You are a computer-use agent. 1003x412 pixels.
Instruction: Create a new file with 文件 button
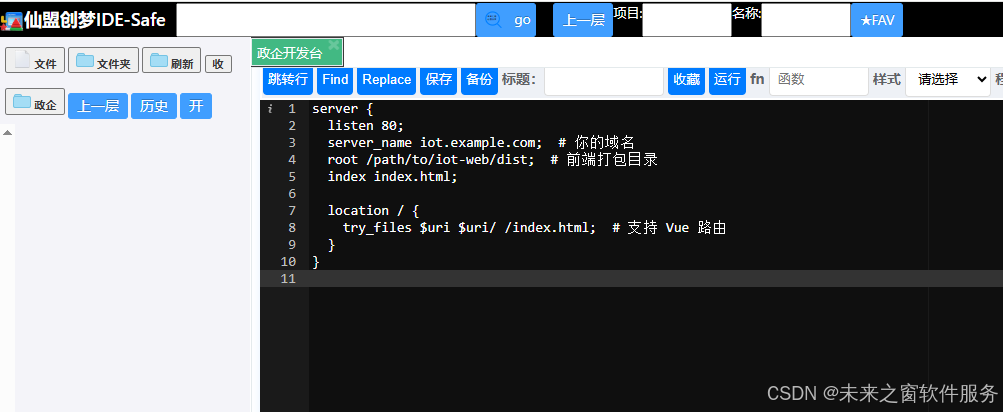point(35,60)
